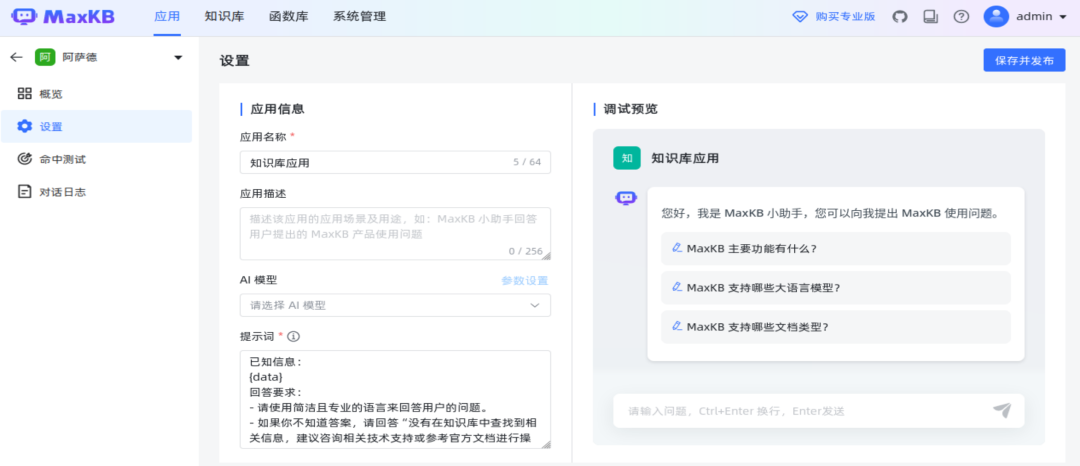Open the documentation book icon
Image resolution: width=1080 pixels, height=466 pixels.
tap(931, 17)
